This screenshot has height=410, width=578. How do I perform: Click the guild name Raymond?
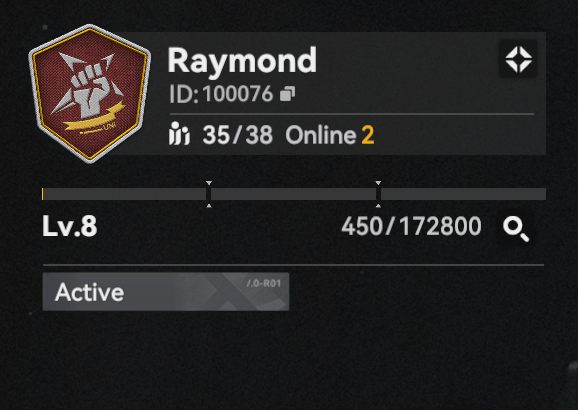[x=242, y=61]
